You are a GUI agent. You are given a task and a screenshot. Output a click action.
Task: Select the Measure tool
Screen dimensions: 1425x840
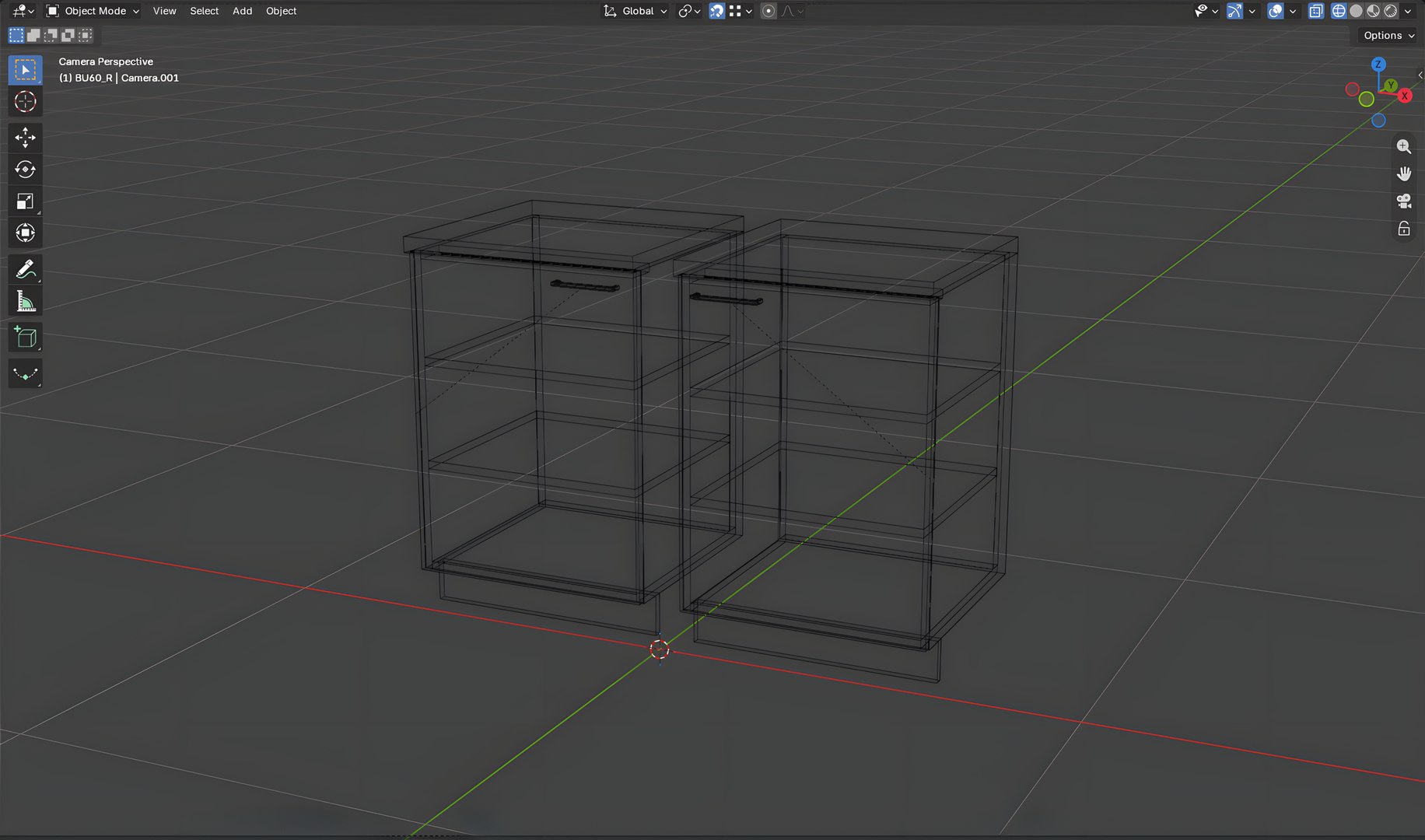point(25,302)
